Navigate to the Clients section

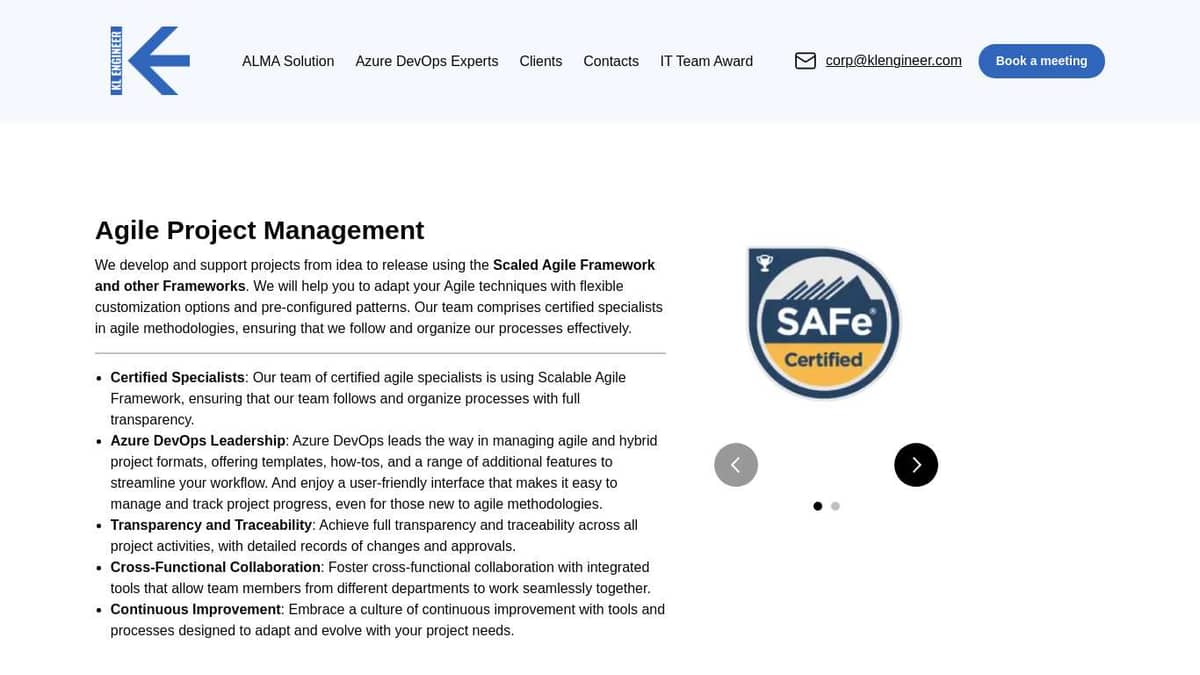click(540, 61)
